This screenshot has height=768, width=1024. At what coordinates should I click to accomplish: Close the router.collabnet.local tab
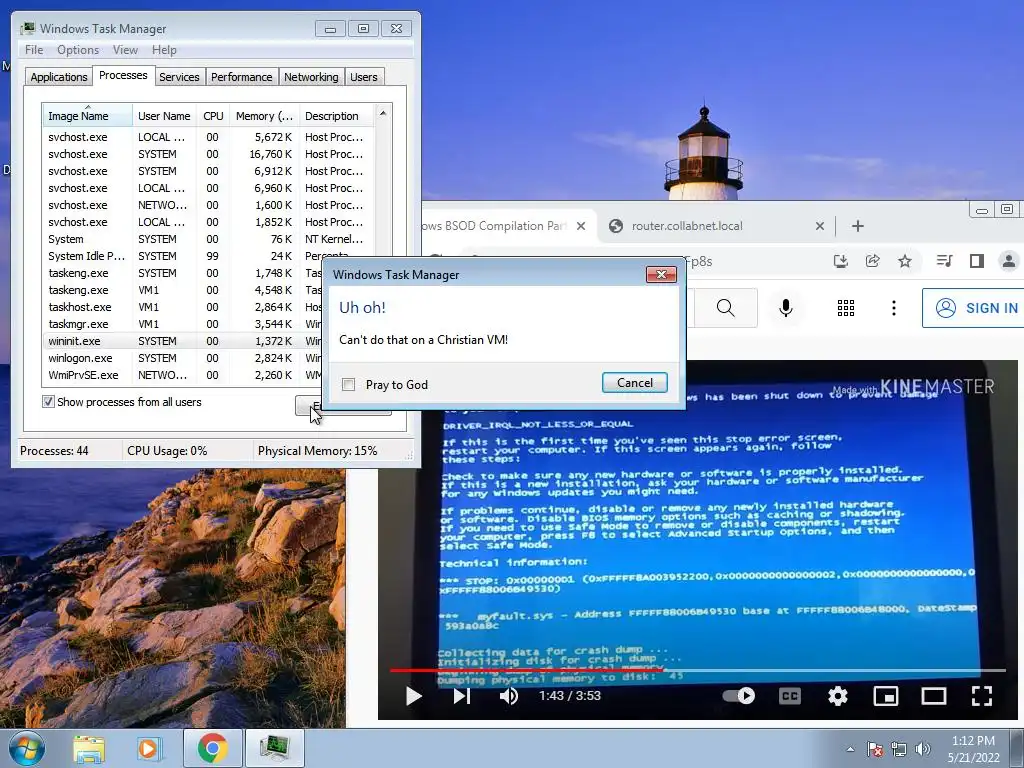(820, 226)
